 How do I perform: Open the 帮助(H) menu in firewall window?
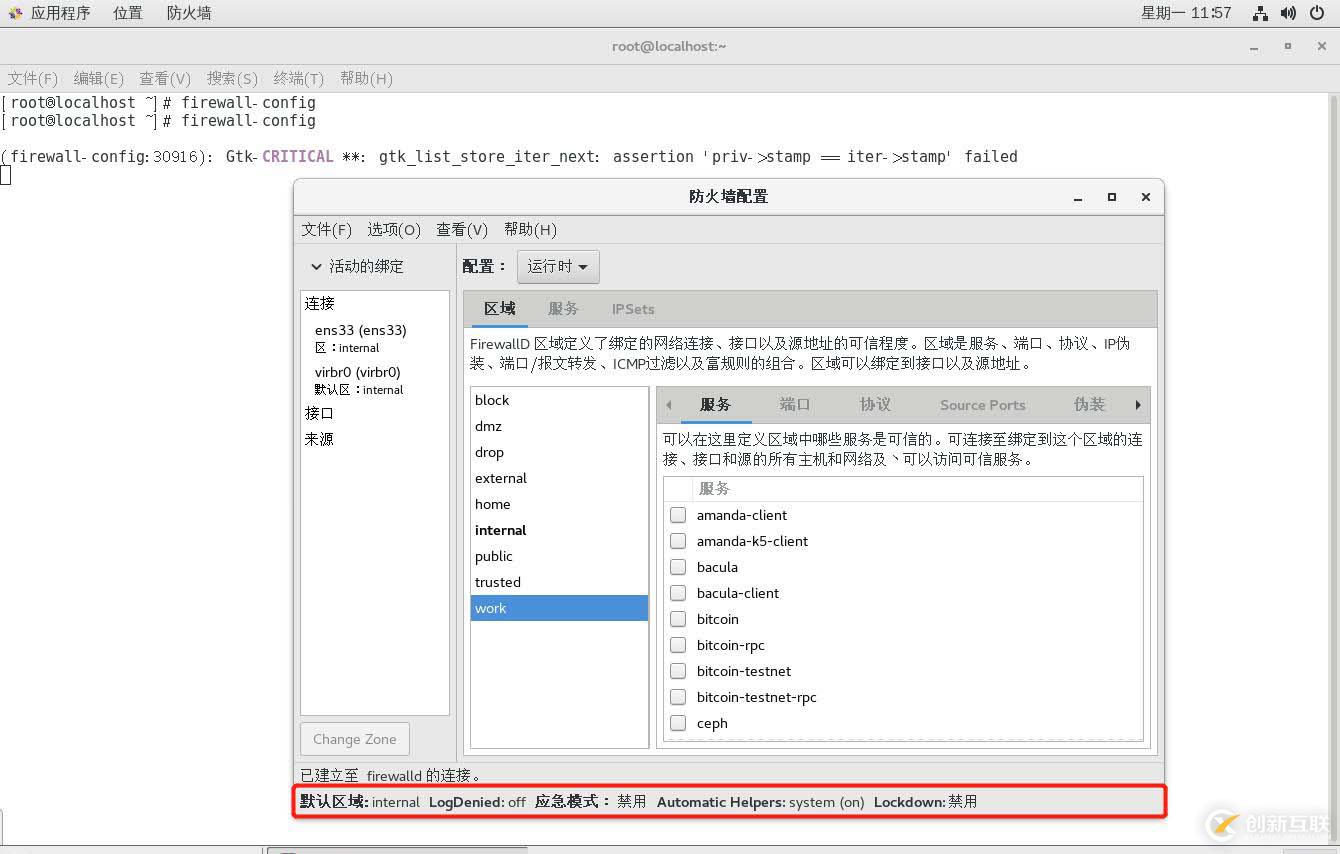click(530, 229)
